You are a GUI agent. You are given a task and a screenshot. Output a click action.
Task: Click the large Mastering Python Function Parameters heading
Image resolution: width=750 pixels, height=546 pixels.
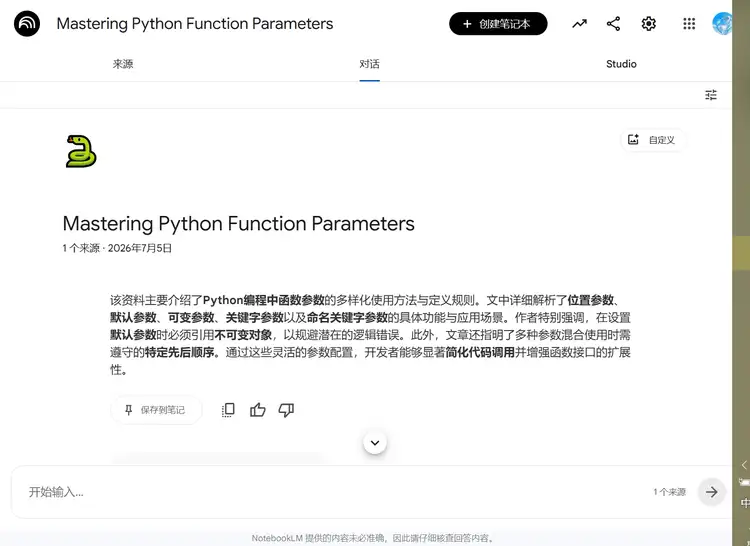pos(238,223)
